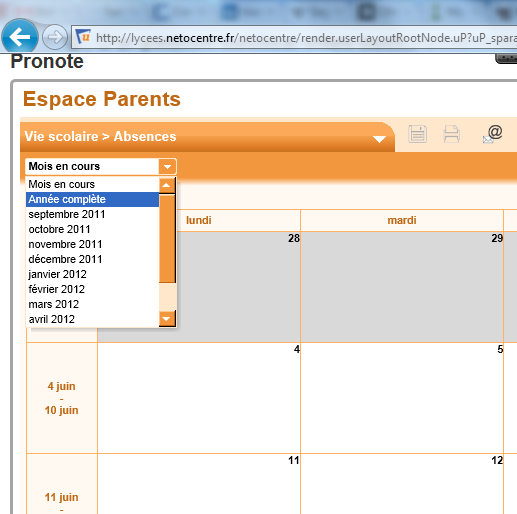Click the browser forward arrow button
The image size is (517, 514).
click(55, 37)
